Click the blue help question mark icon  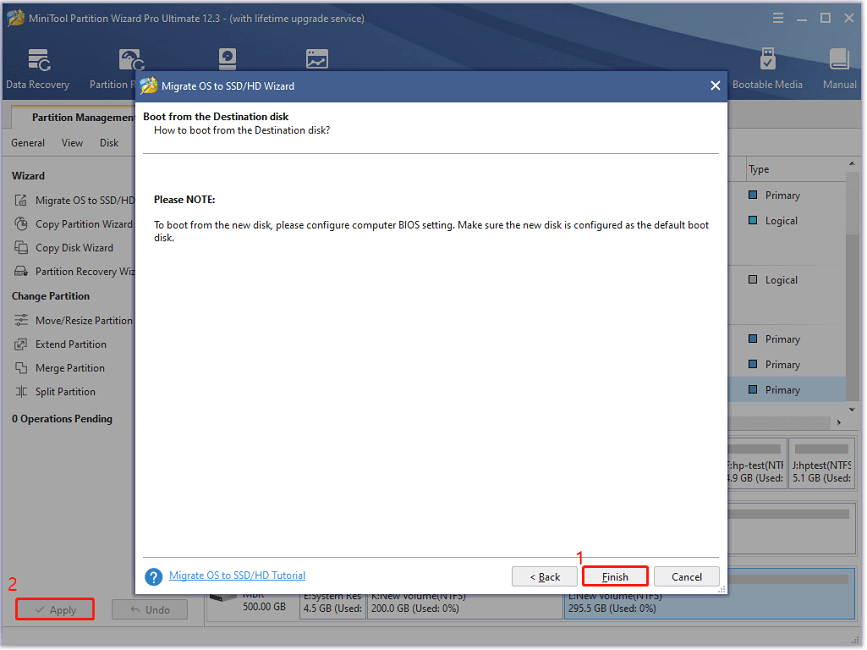pyautogui.click(x=153, y=577)
